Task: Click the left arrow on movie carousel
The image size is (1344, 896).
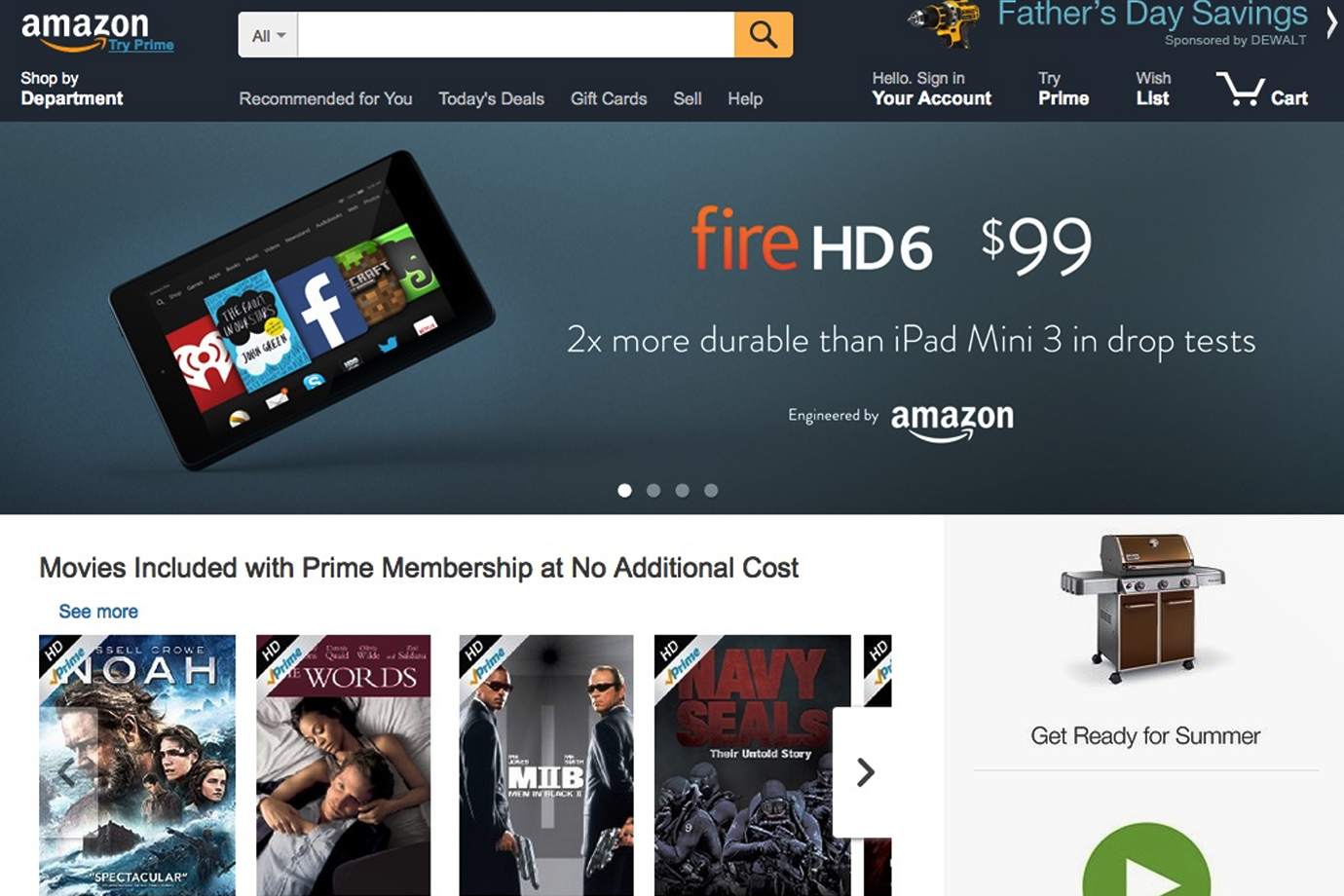Action: pyautogui.click(x=67, y=773)
